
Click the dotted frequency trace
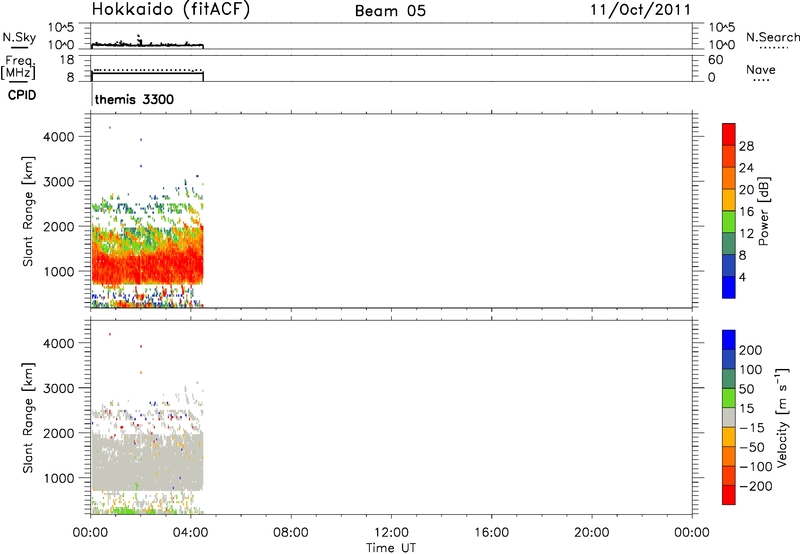tap(147, 70)
